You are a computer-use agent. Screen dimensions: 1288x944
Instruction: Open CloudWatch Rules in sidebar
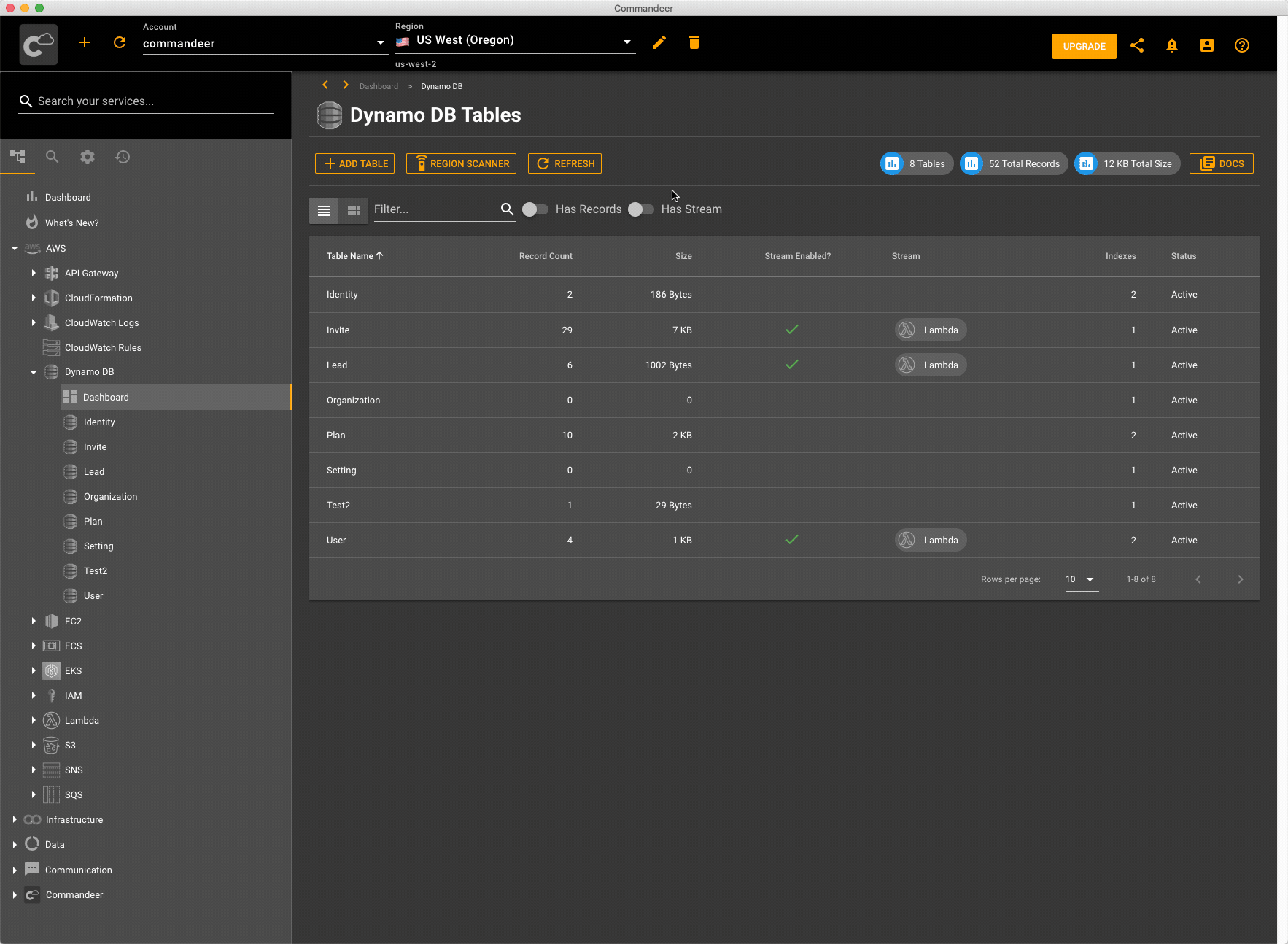tap(103, 347)
